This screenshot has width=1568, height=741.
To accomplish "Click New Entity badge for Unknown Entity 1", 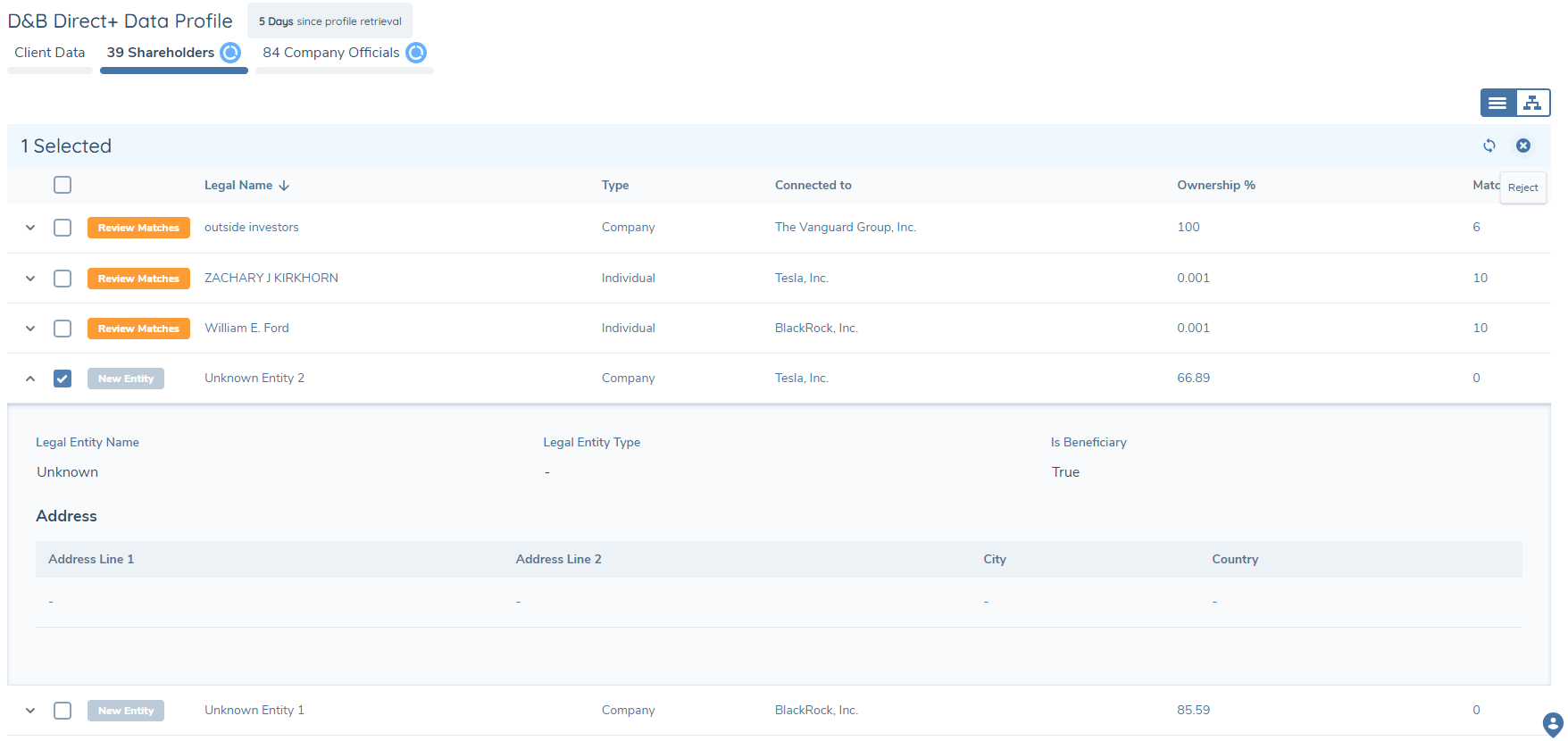I will coord(126,711).
